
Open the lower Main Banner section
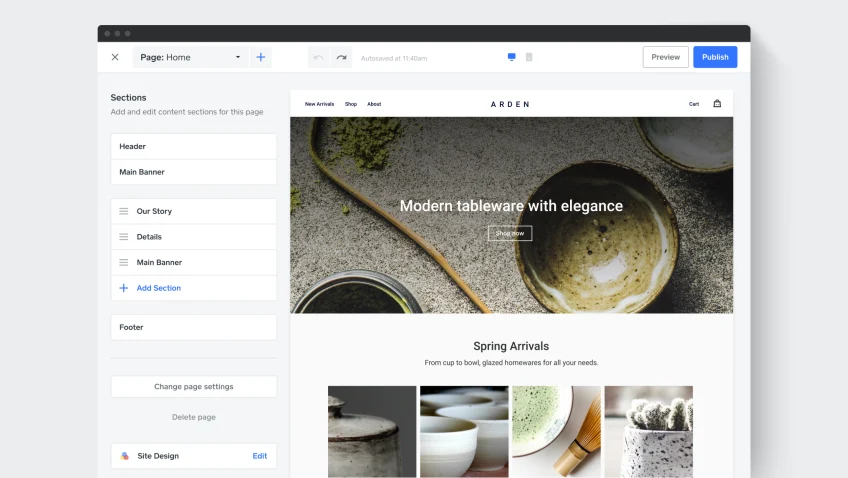(194, 262)
